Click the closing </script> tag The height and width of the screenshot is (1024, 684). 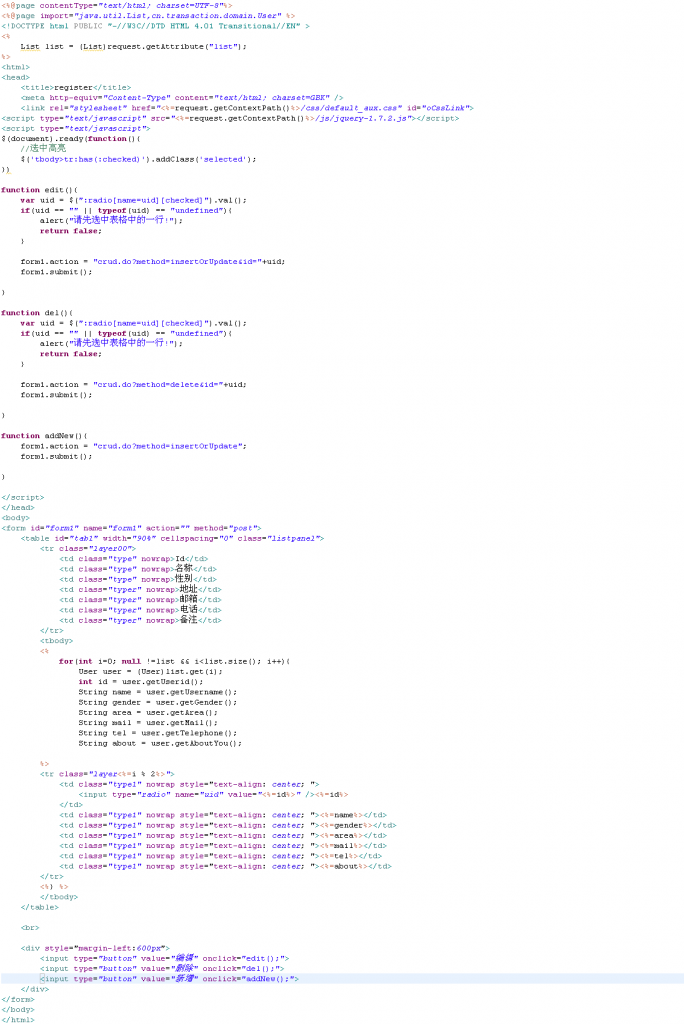click(23, 497)
